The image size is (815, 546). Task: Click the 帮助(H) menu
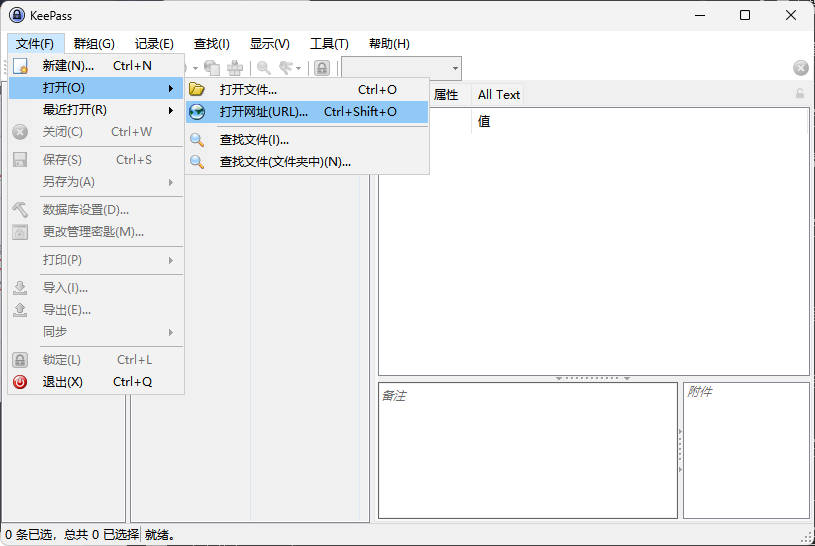point(389,44)
